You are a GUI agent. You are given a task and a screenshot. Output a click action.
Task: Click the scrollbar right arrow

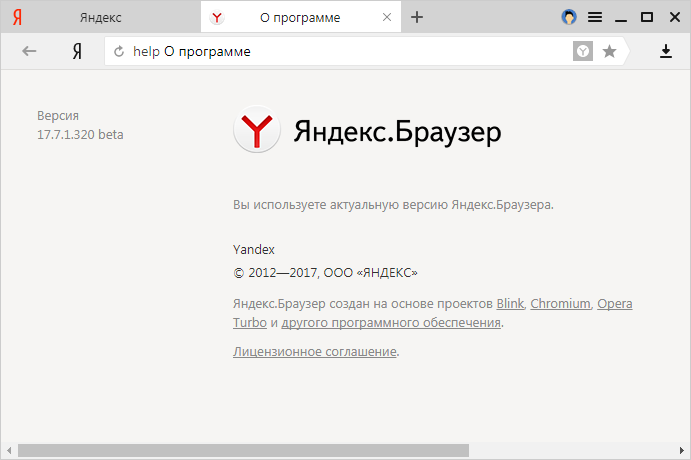(x=682, y=451)
